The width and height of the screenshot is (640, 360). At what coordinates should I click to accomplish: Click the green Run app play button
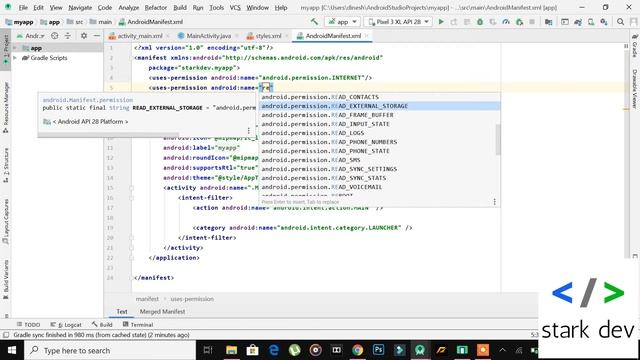(x=441, y=22)
